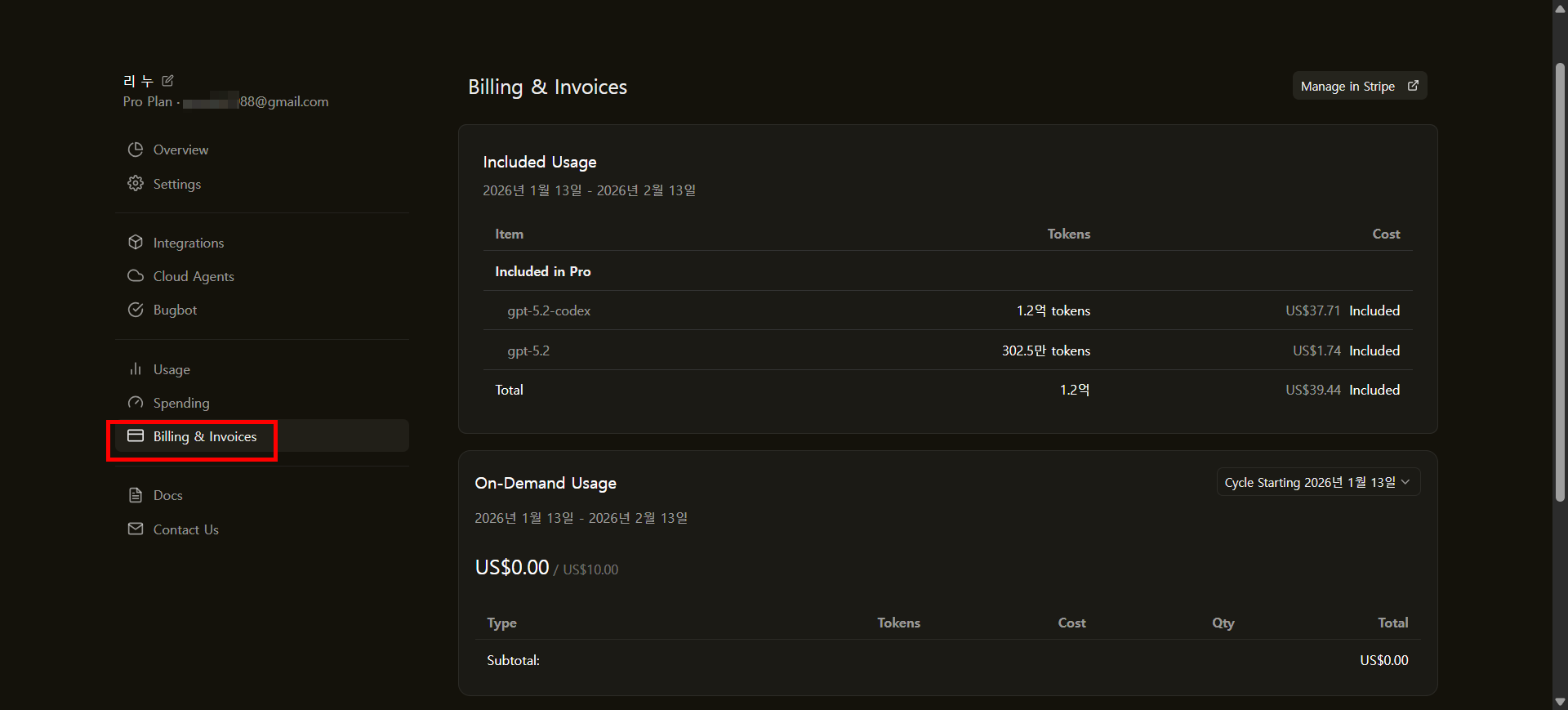Click the Docs document icon
Screen dimensions: 1568x710
click(x=136, y=495)
